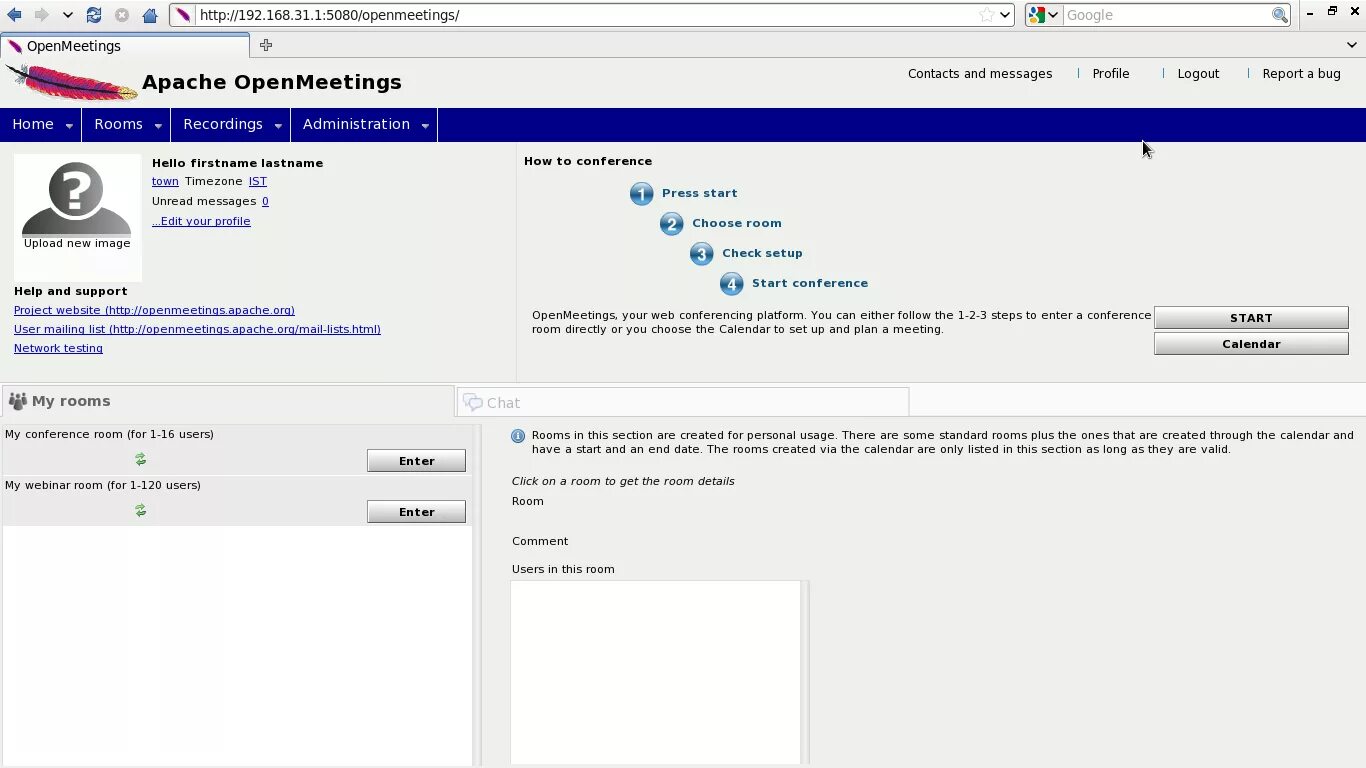Viewport: 1366px width, 768px height.
Task: Click the unread messages count 0 link
Action: coord(265,201)
